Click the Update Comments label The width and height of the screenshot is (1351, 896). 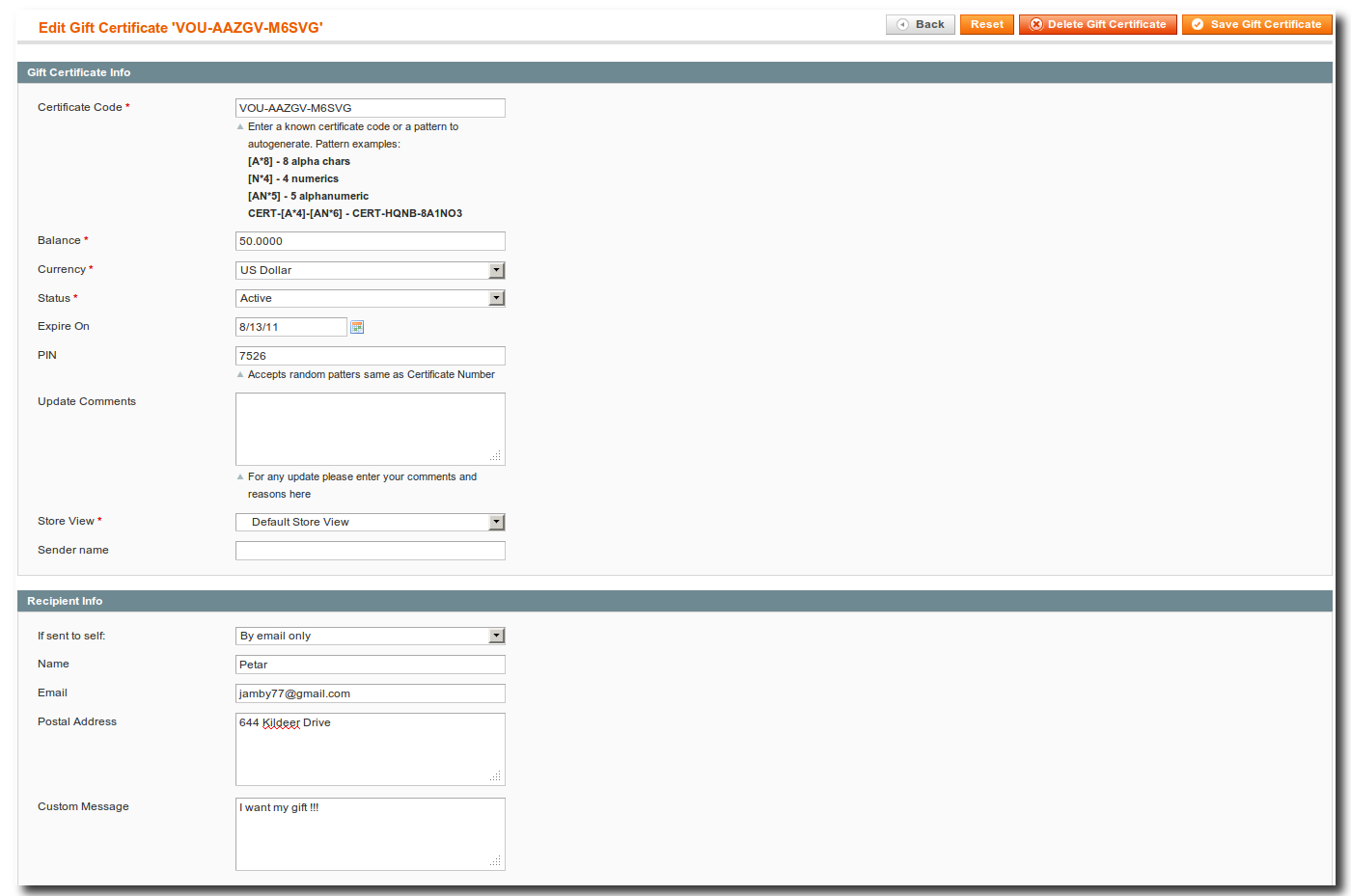[x=87, y=401]
